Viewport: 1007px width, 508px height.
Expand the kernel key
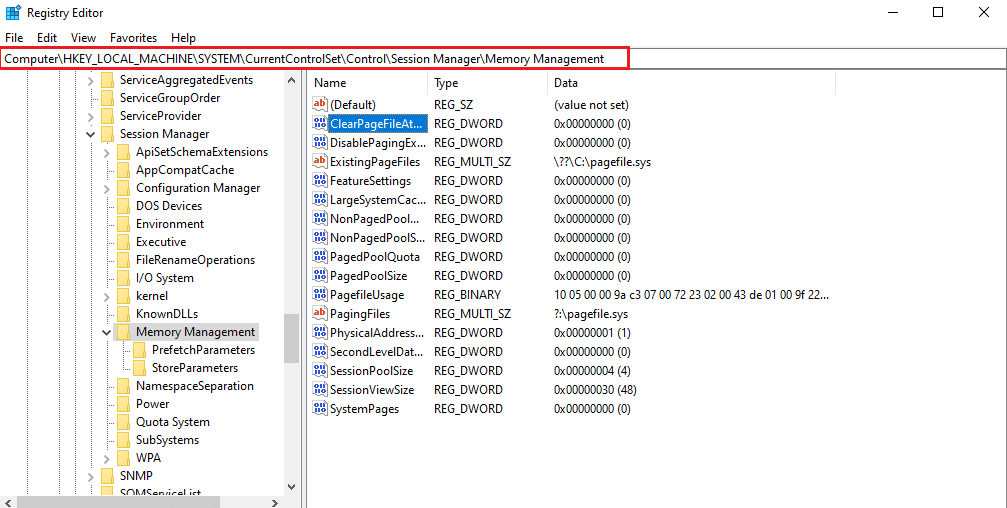pyautogui.click(x=107, y=296)
